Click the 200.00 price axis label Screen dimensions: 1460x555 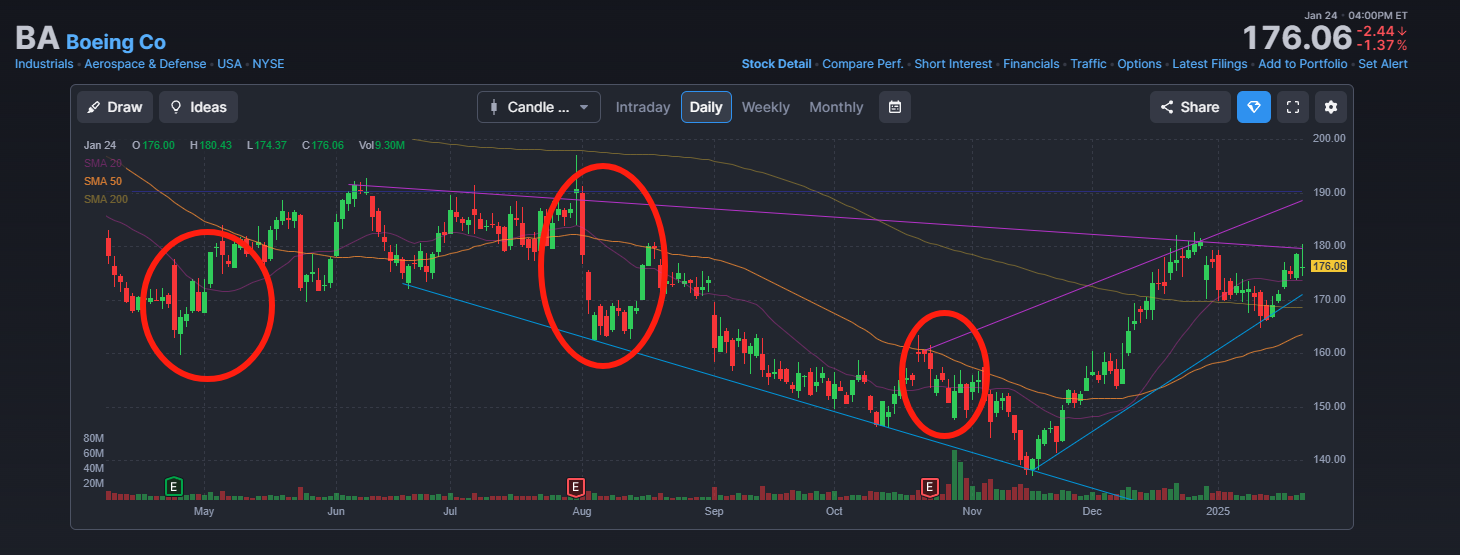click(1328, 138)
